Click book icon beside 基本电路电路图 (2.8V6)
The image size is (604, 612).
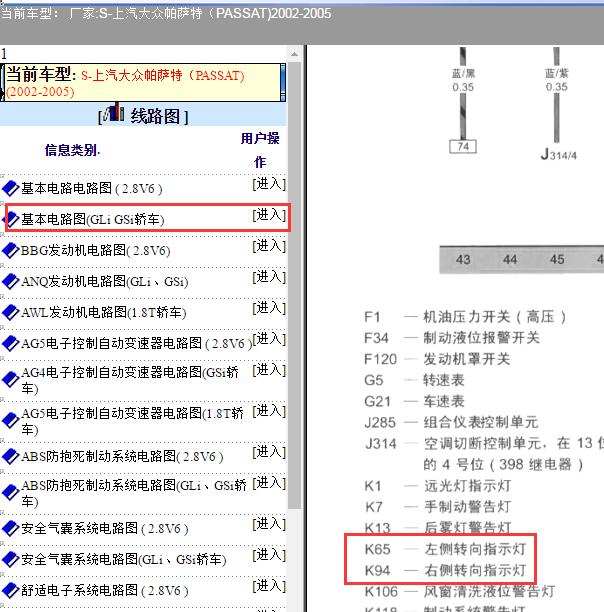11,189
